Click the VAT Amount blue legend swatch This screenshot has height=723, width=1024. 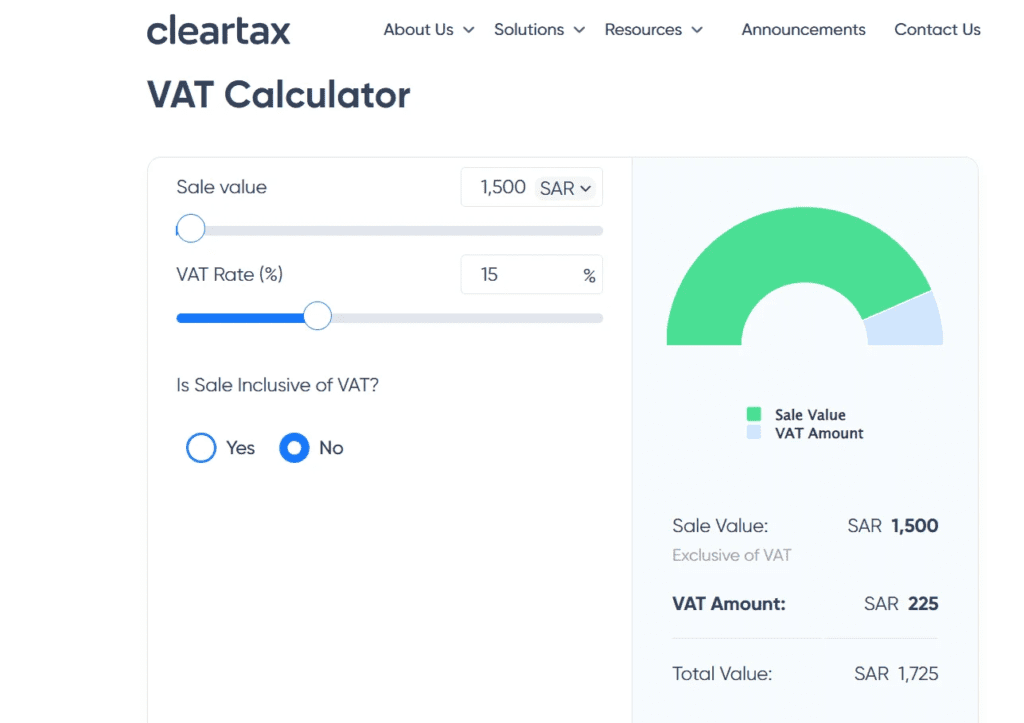(753, 432)
